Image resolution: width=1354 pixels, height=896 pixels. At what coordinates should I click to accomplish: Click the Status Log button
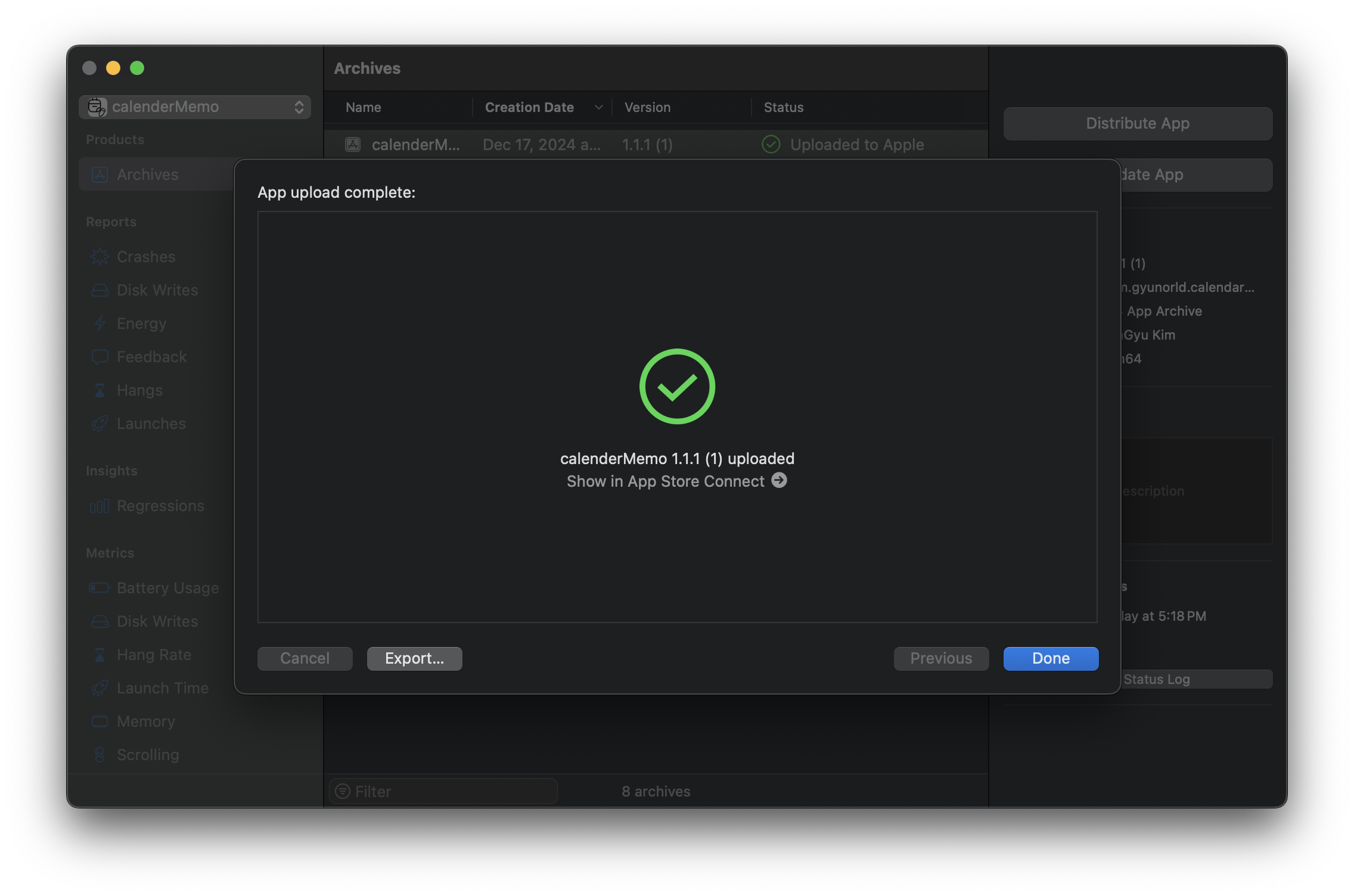click(x=1197, y=679)
